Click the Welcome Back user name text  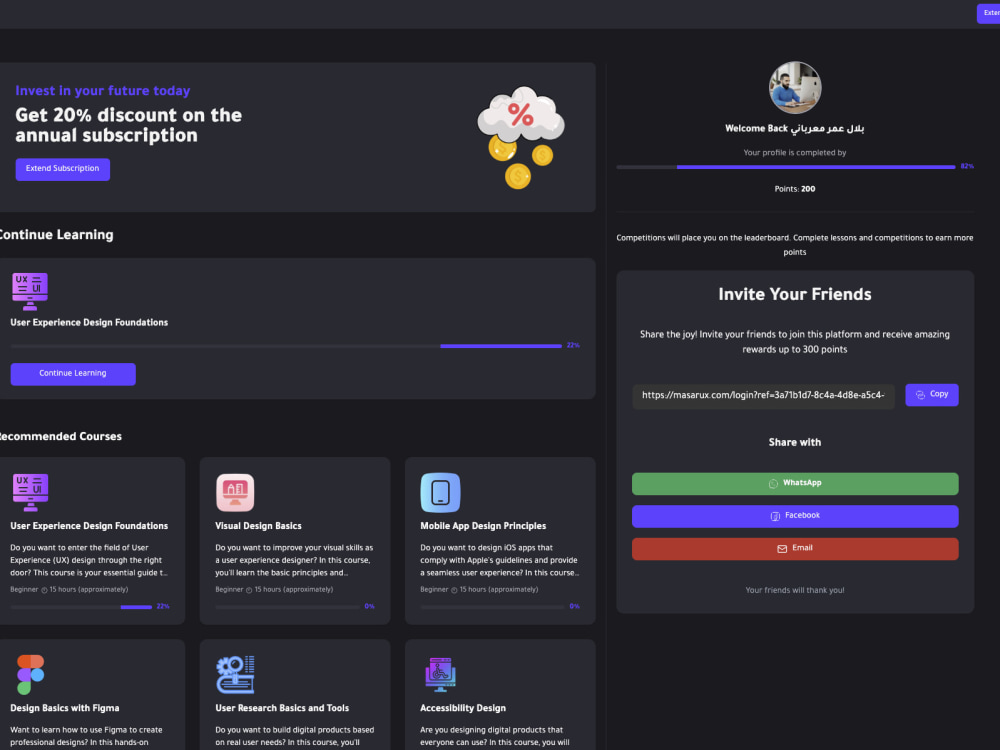[x=795, y=129]
